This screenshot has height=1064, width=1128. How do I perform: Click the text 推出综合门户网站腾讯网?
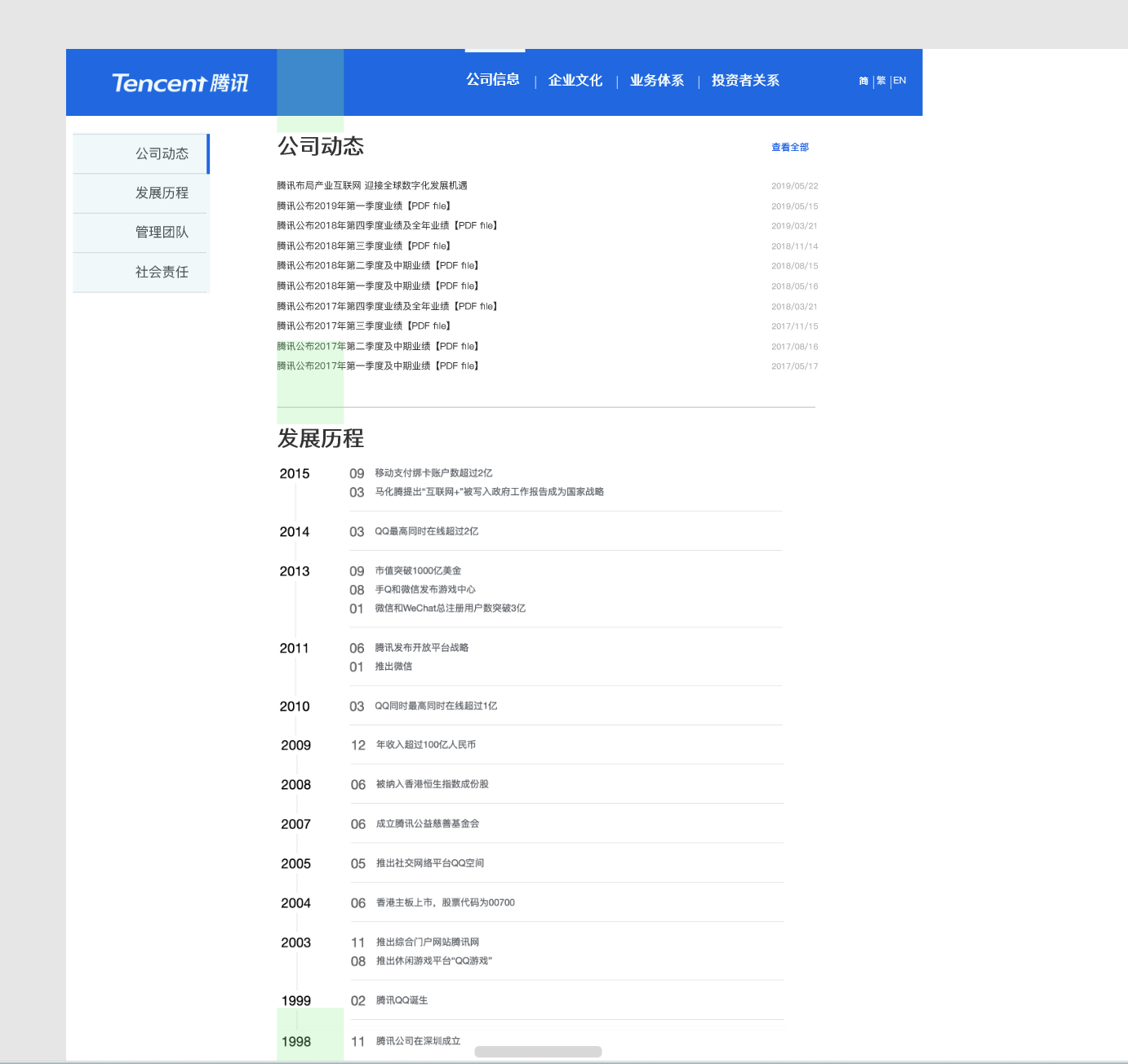428,942
